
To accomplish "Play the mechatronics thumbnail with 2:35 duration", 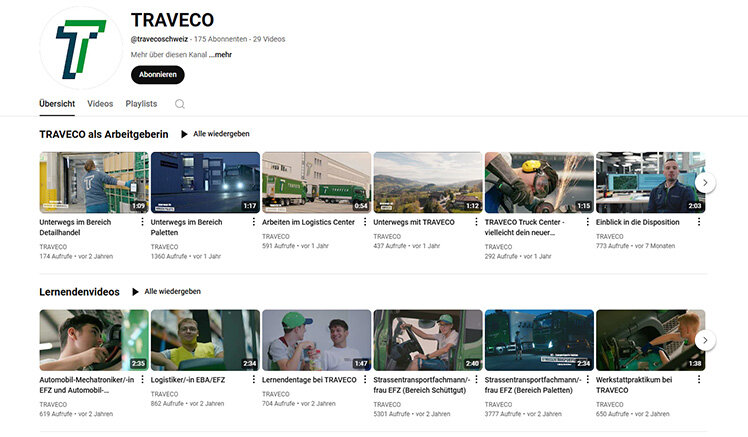I will 94,340.
